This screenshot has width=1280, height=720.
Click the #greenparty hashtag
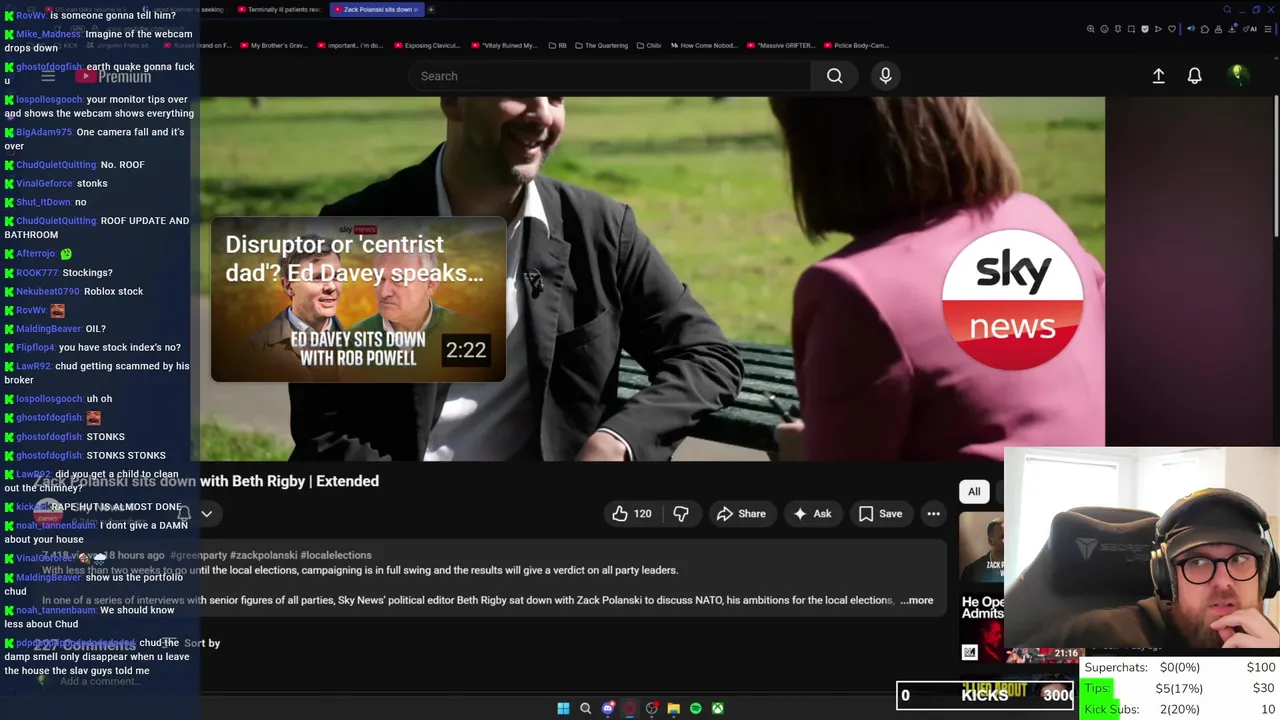tap(198, 555)
